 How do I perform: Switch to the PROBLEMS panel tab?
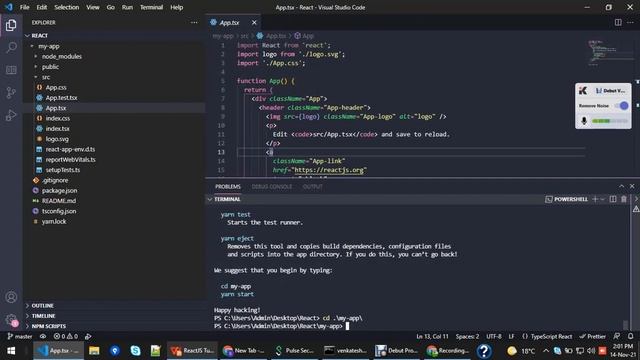pos(228,187)
